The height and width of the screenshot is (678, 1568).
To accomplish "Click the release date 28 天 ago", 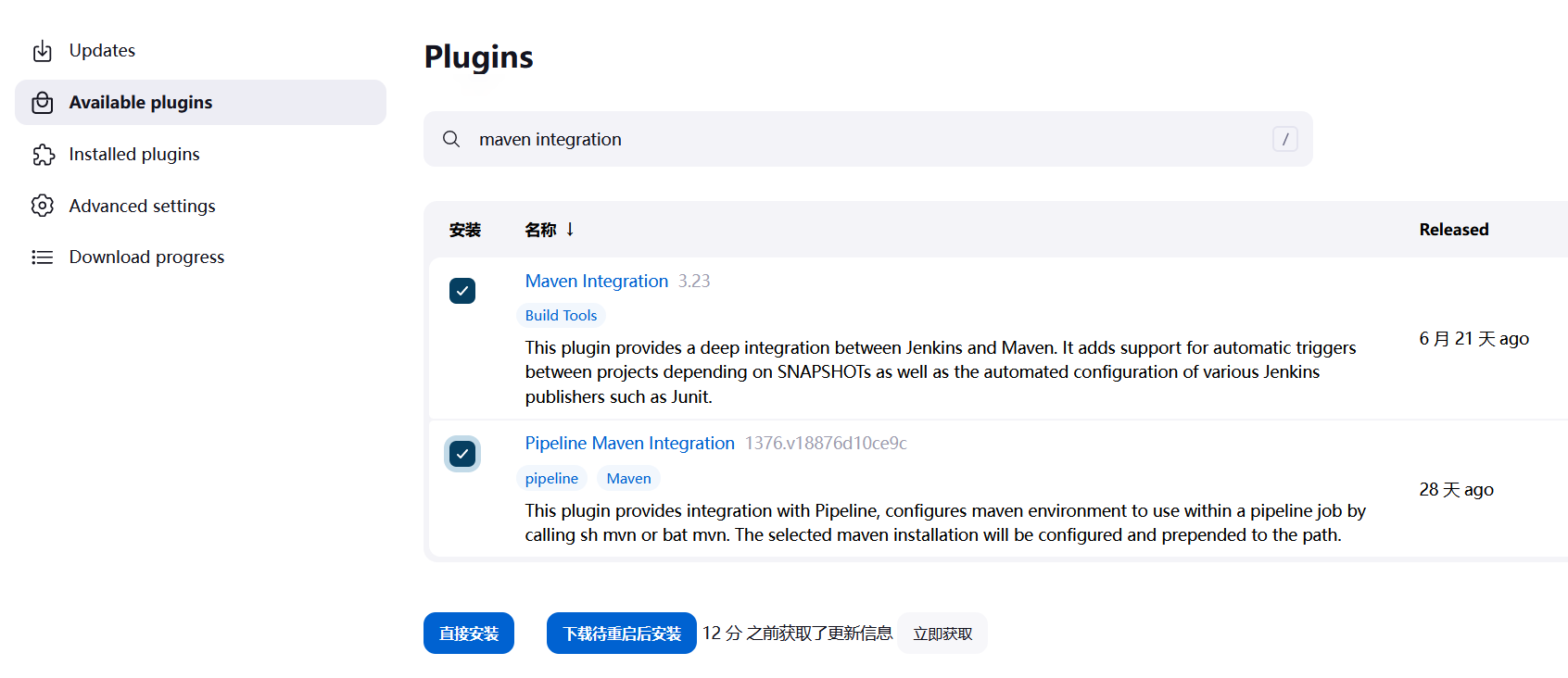I will [1456, 490].
